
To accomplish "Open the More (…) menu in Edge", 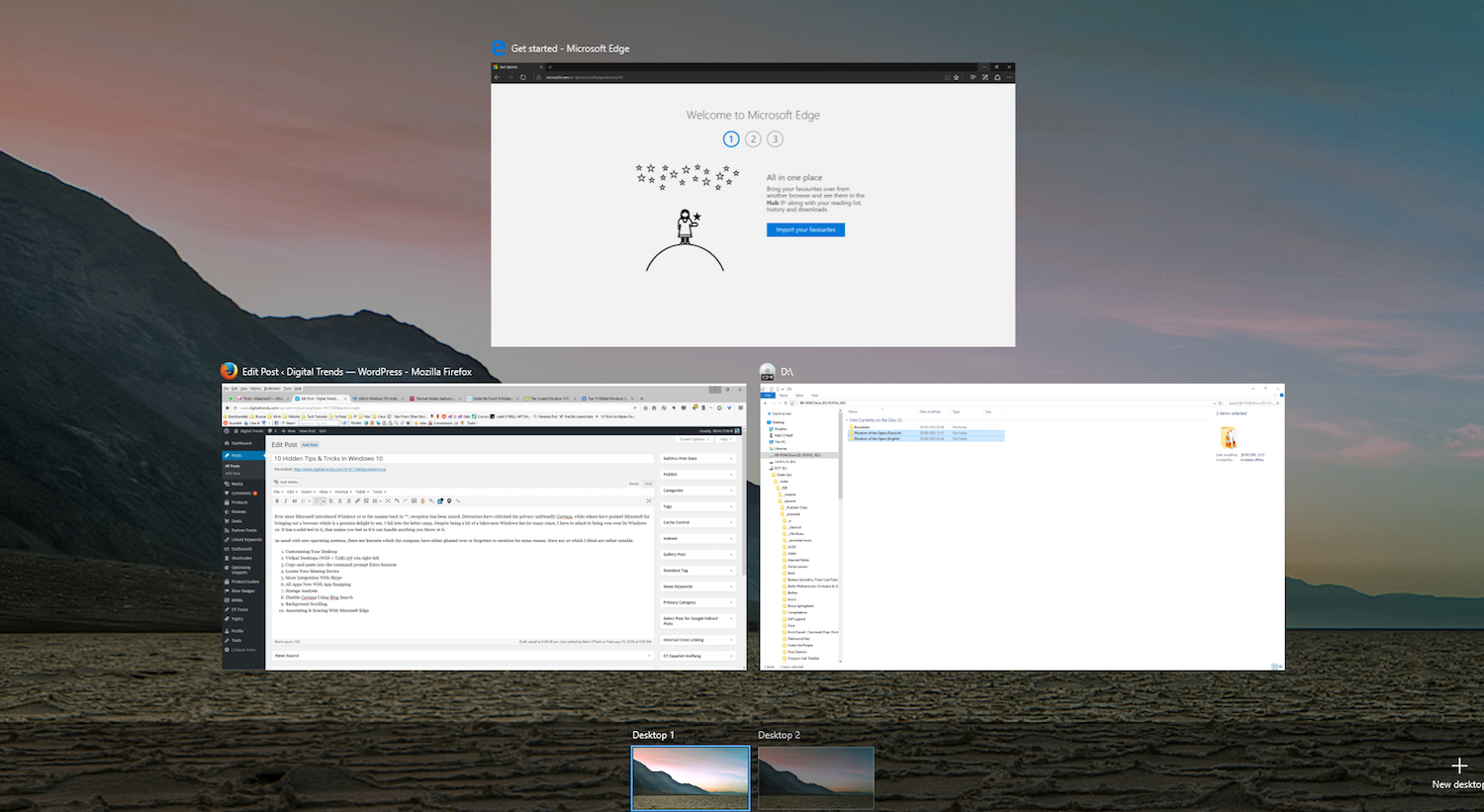I will coord(1009,77).
